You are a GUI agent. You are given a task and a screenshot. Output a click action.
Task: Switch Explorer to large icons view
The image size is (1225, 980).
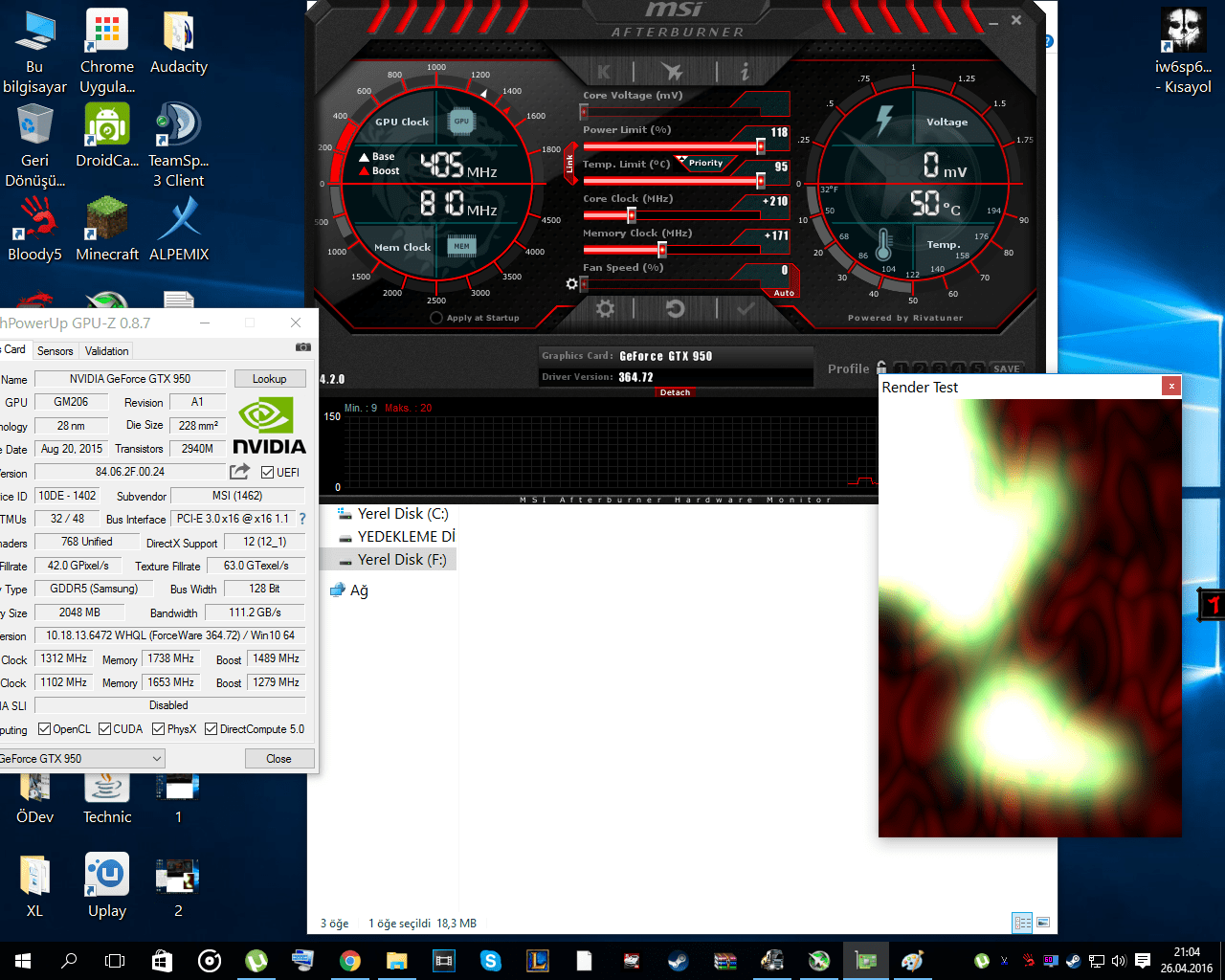[x=1043, y=923]
